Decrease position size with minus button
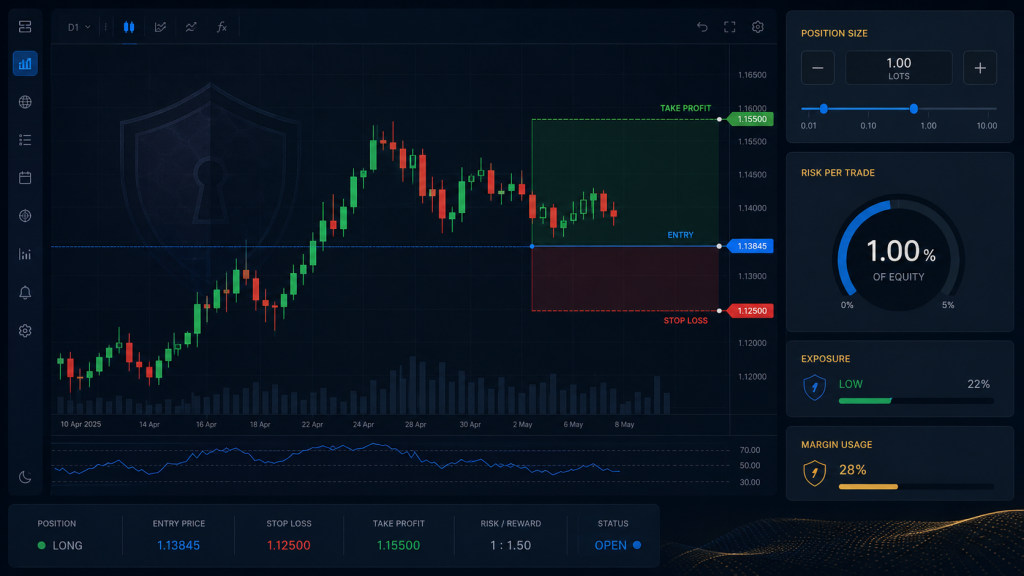 point(818,68)
